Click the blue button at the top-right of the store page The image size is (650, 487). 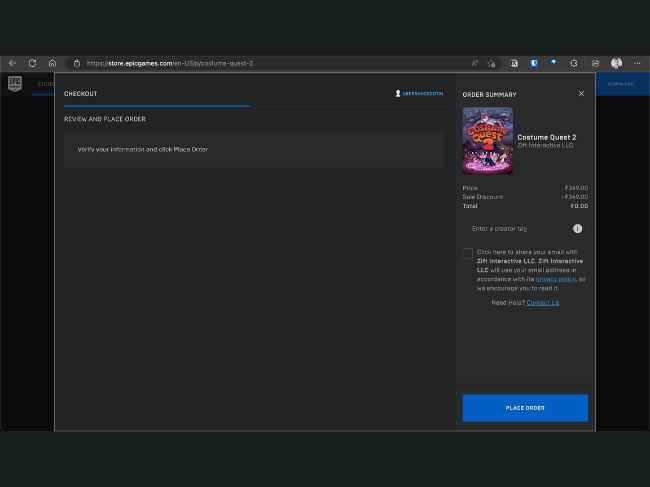click(623, 84)
